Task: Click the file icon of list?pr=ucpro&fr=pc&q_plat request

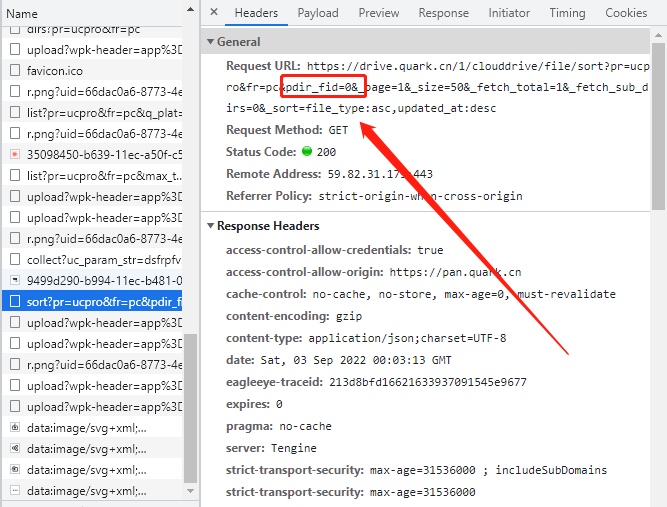Action: [x=14, y=113]
